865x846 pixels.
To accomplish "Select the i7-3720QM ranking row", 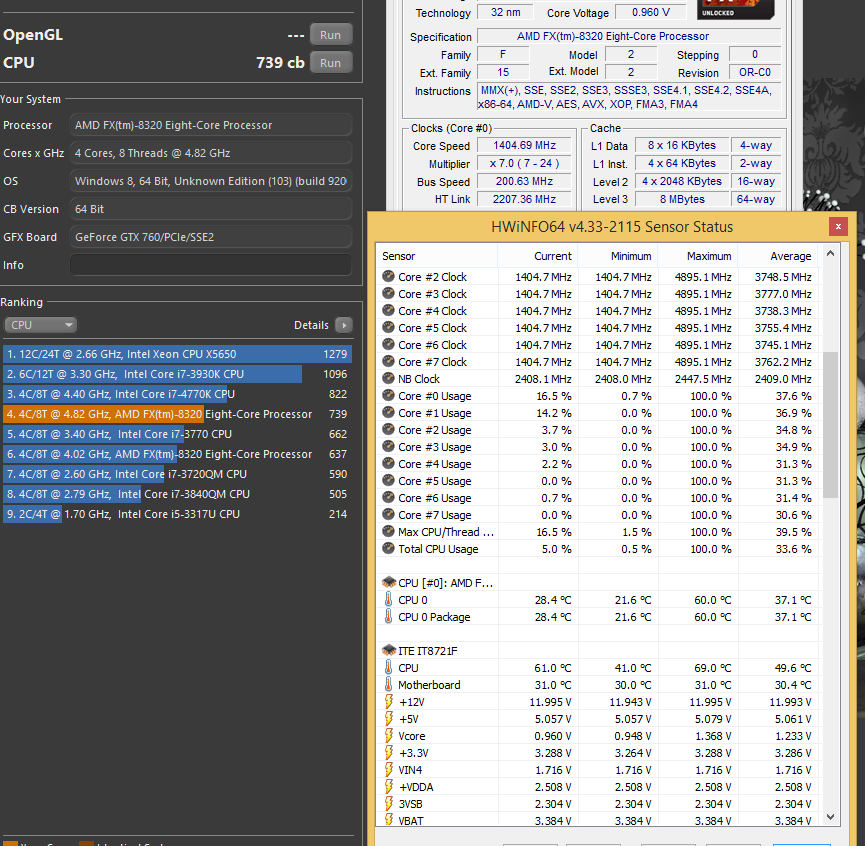I will [x=177, y=474].
